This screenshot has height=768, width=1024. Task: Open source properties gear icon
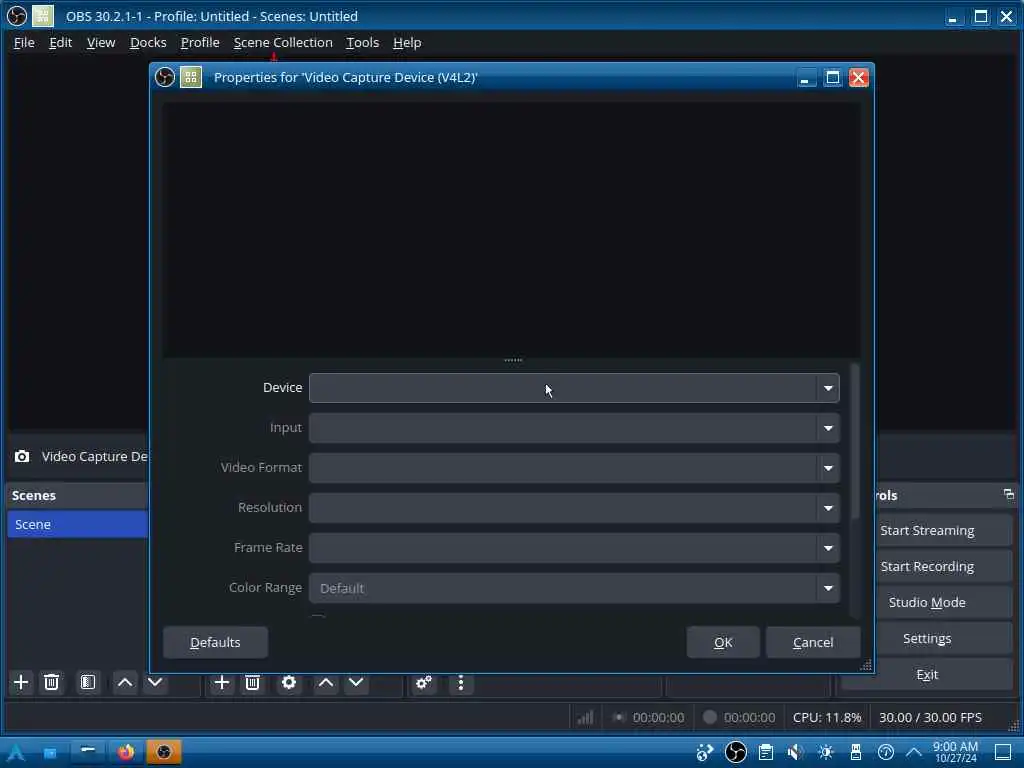289,683
